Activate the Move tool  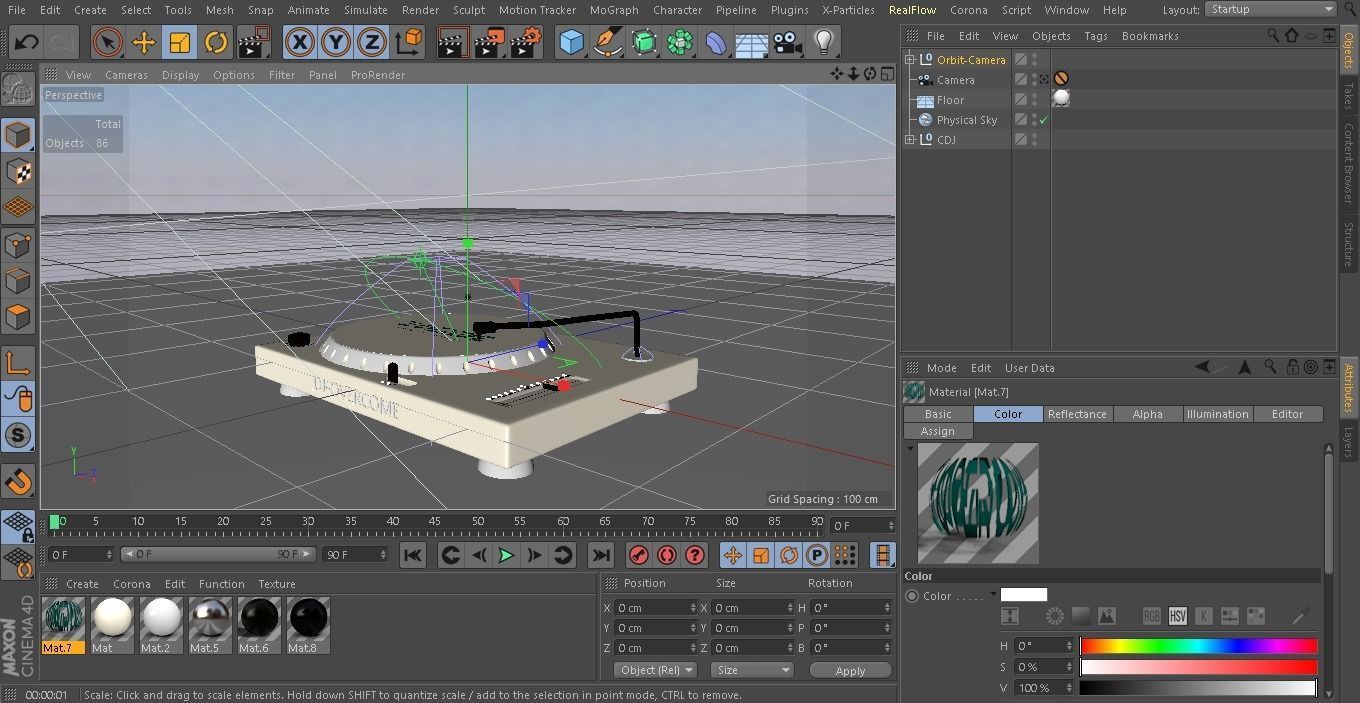144,43
